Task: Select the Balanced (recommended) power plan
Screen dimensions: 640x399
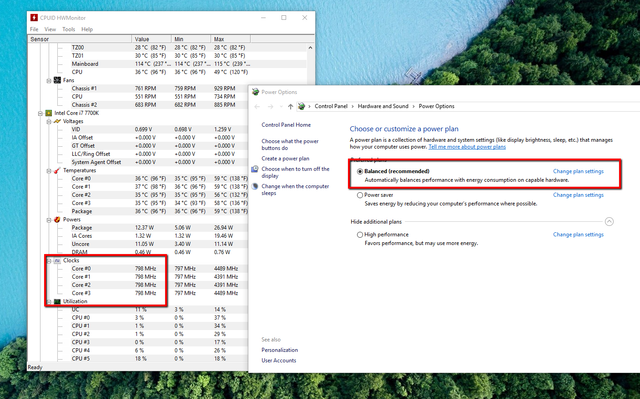Action: pyautogui.click(x=360, y=171)
